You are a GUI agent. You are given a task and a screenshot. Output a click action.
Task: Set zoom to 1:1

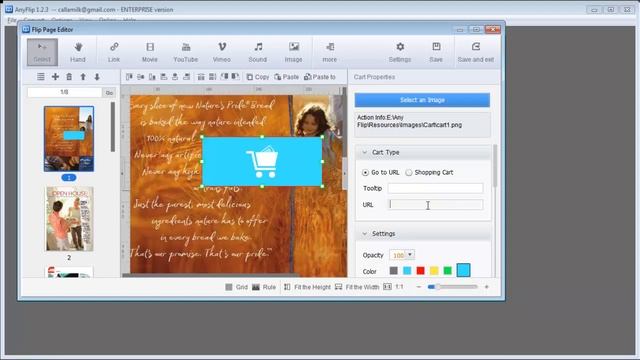394,287
